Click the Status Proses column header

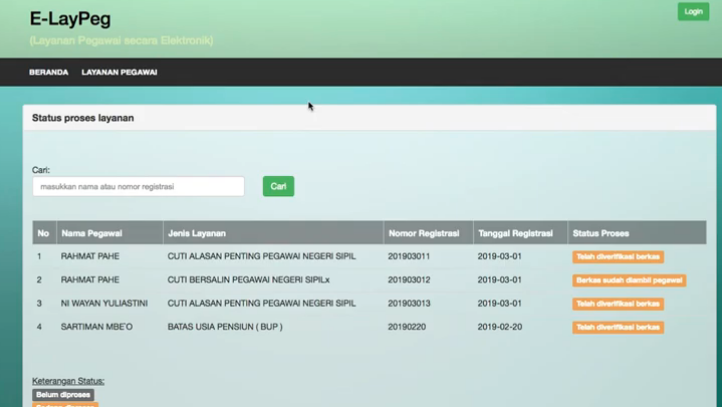coord(601,233)
